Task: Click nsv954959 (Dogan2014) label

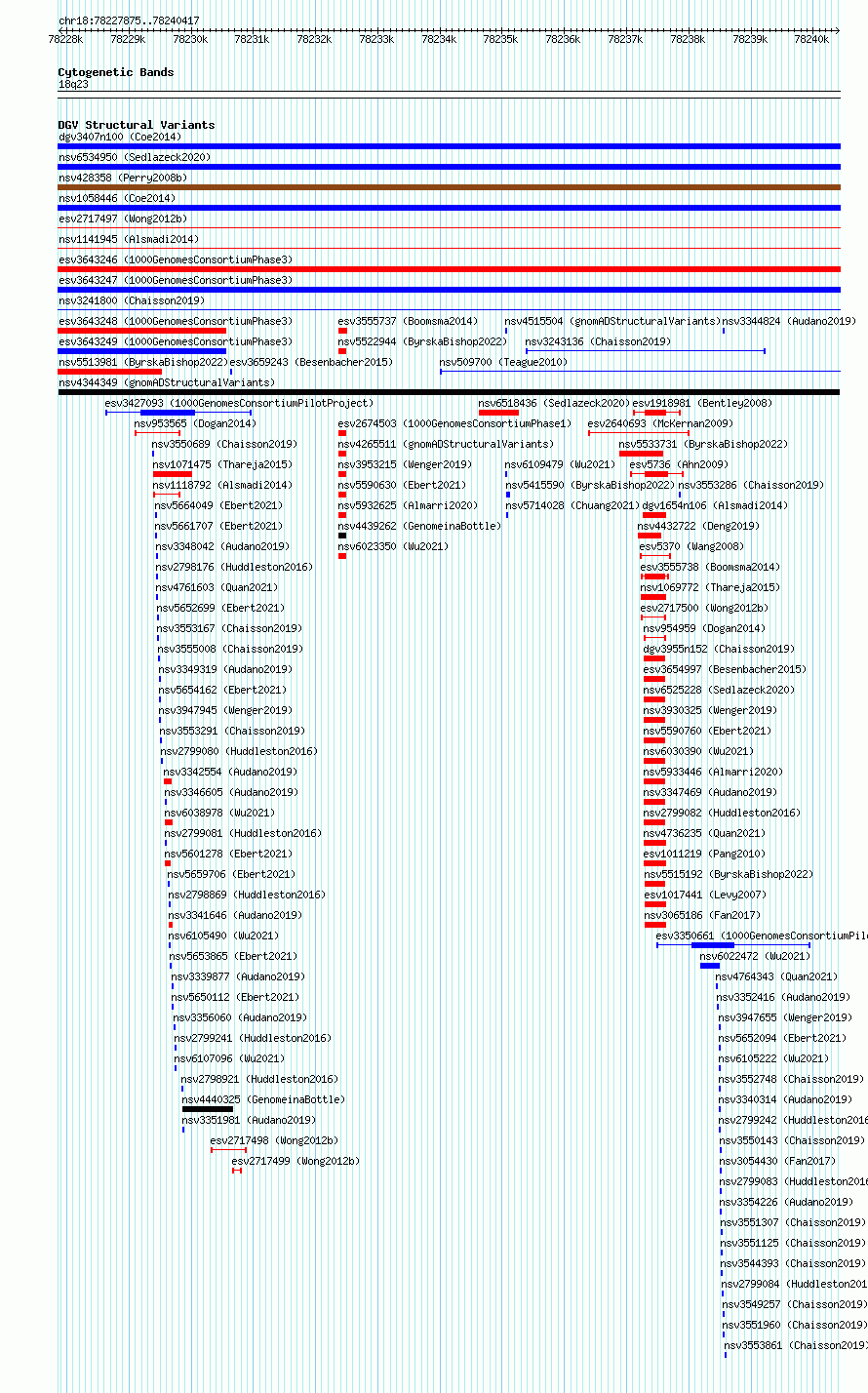Action: coord(704,628)
